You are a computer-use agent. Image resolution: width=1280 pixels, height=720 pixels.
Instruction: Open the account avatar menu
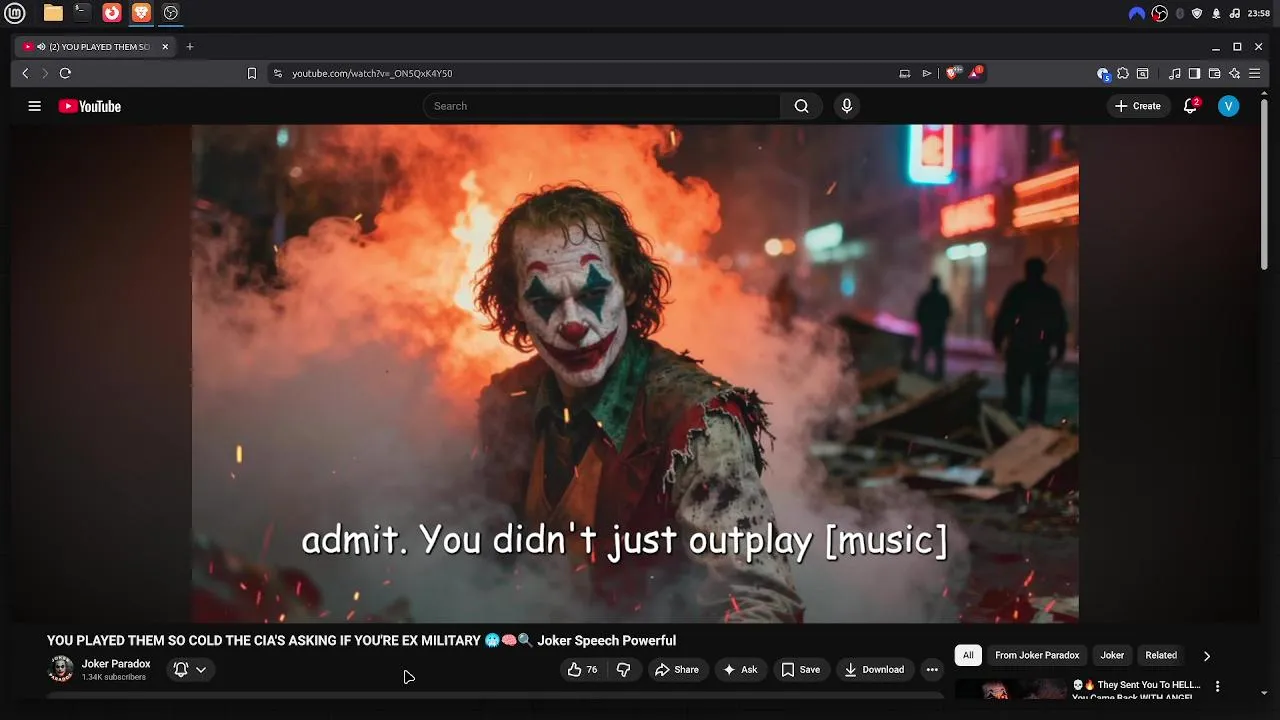pos(1228,106)
